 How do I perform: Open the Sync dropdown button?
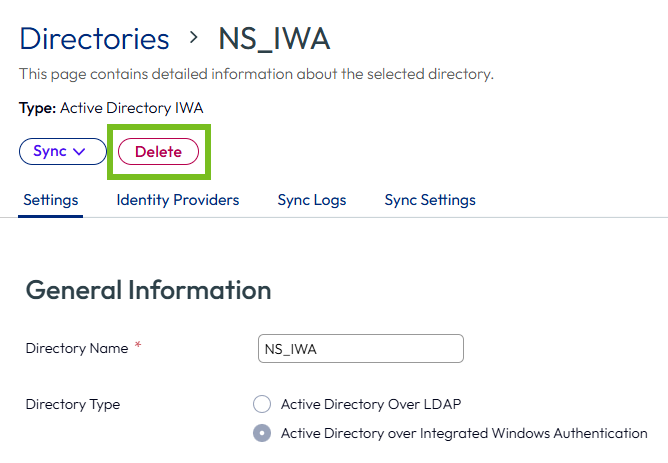tap(63, 151)
